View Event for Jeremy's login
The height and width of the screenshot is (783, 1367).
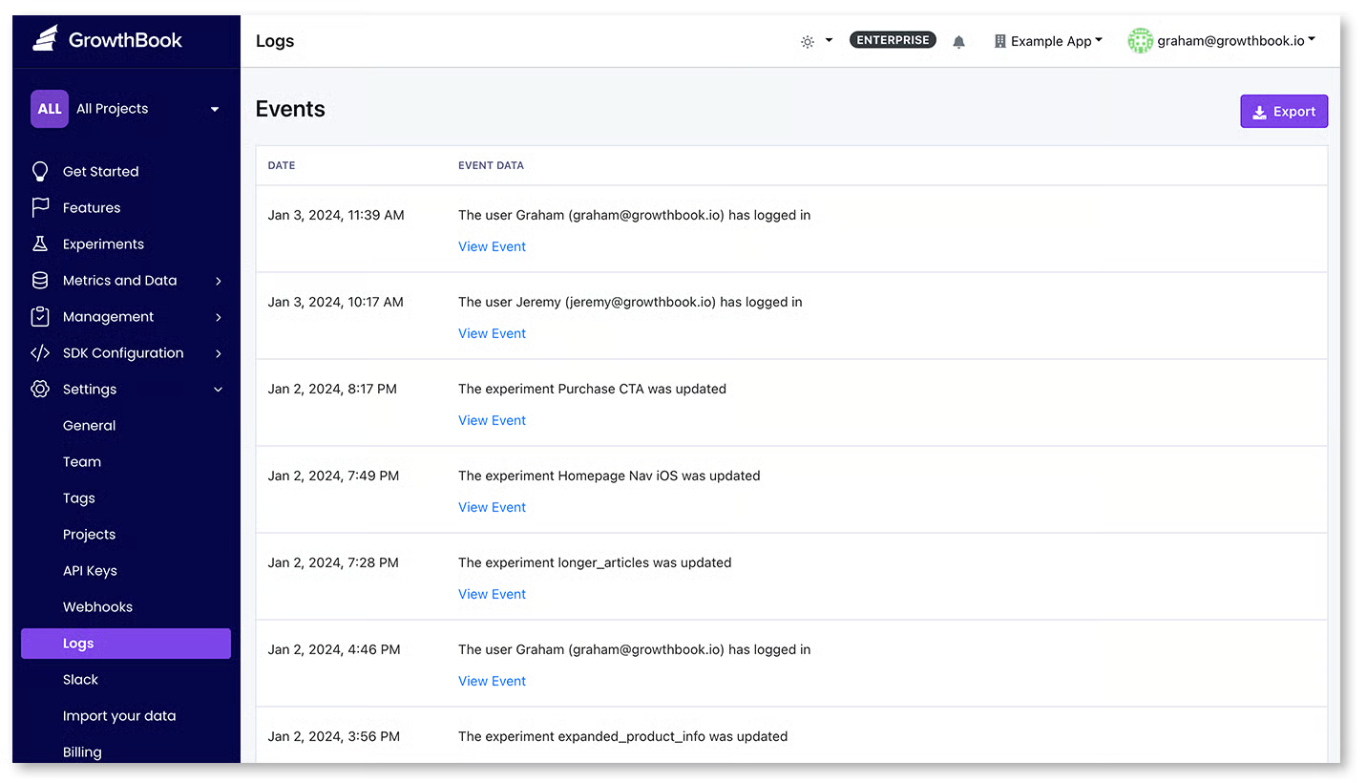coord(492,333)
